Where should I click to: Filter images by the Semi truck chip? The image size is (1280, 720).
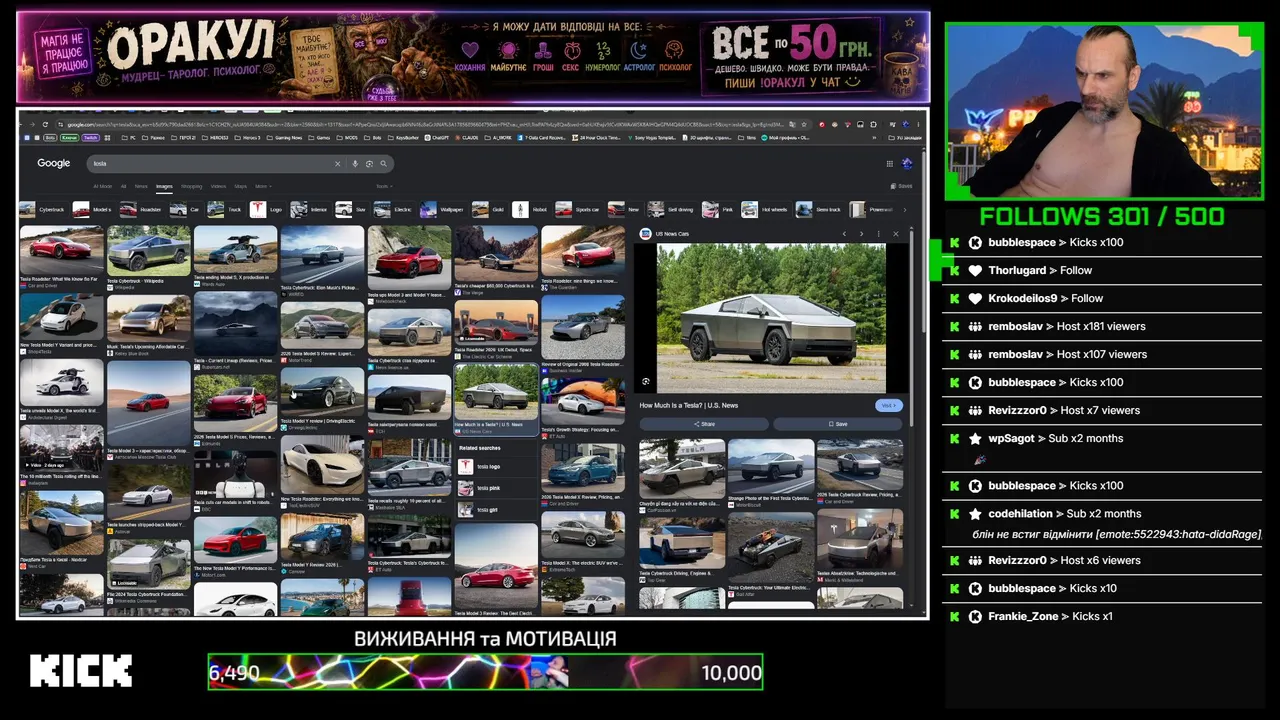pos(819,210)
